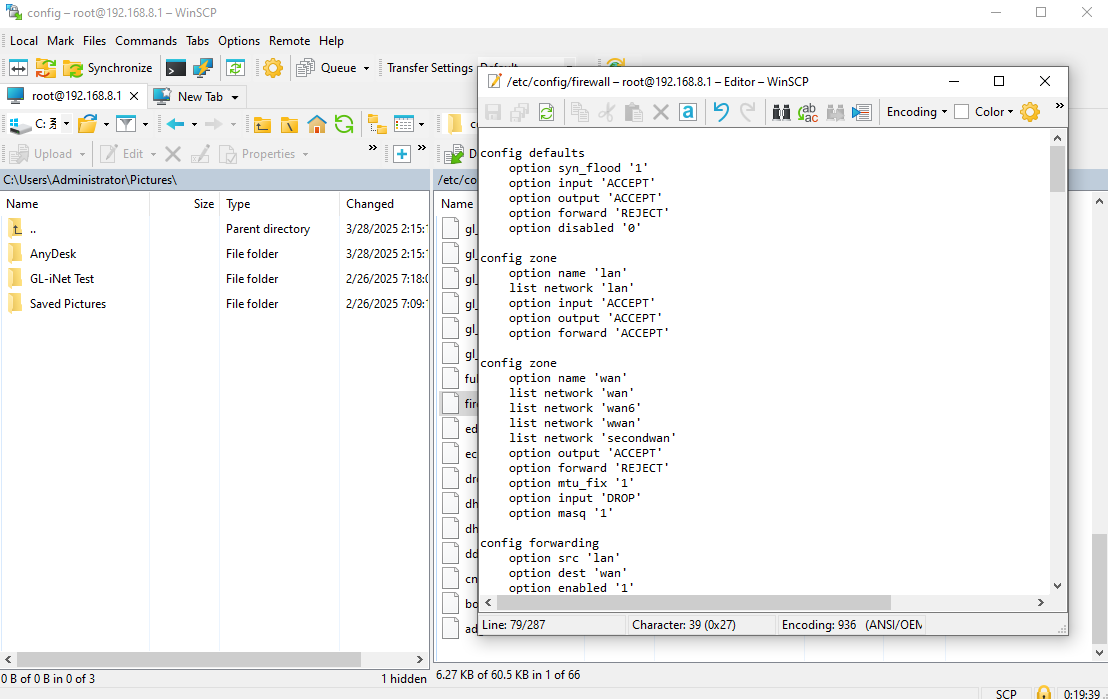Select the Saved Pictures folder
Screen dimensions: 1108x699
click(68, 304)
